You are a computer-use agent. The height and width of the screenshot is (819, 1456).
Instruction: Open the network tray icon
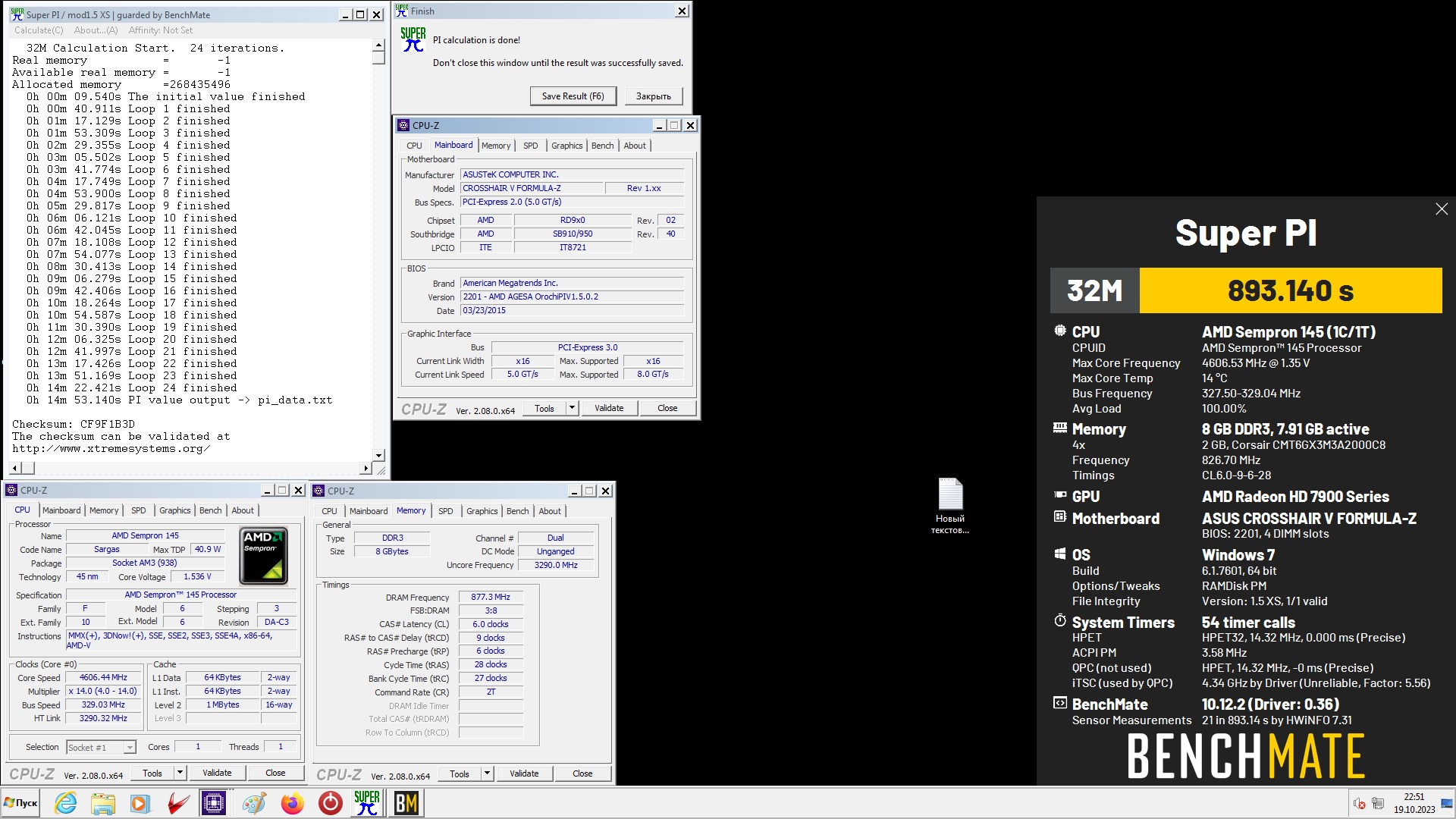tap(1378, 803)
